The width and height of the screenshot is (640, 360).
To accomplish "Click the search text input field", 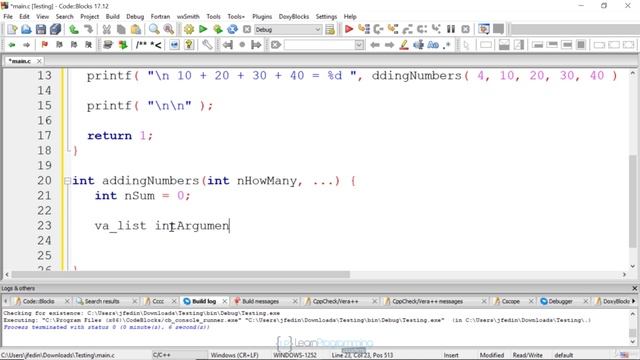I will [x=319, y=44].
